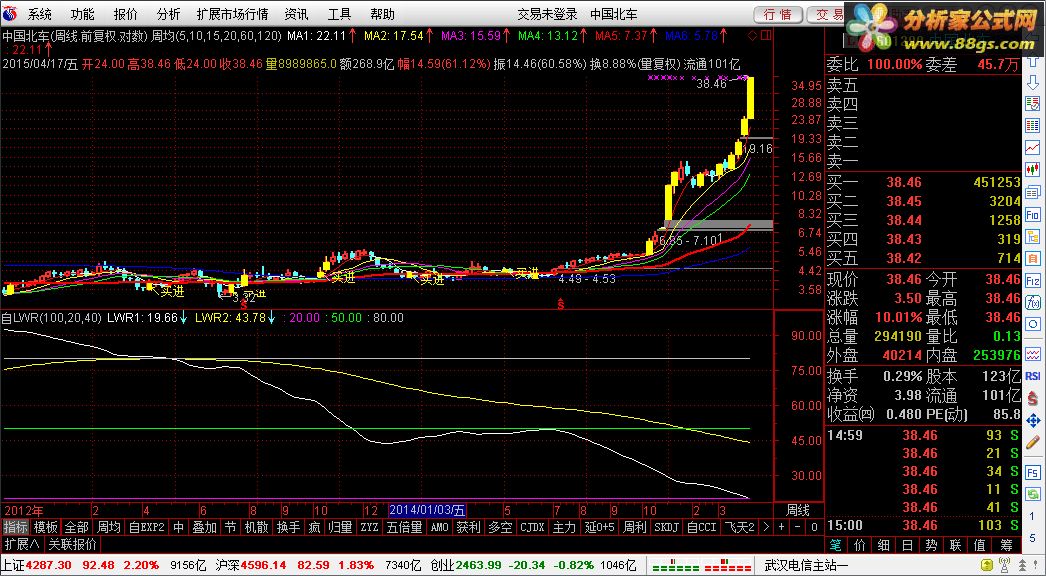Switch to the candlestick chart icon

point(1033,168)
